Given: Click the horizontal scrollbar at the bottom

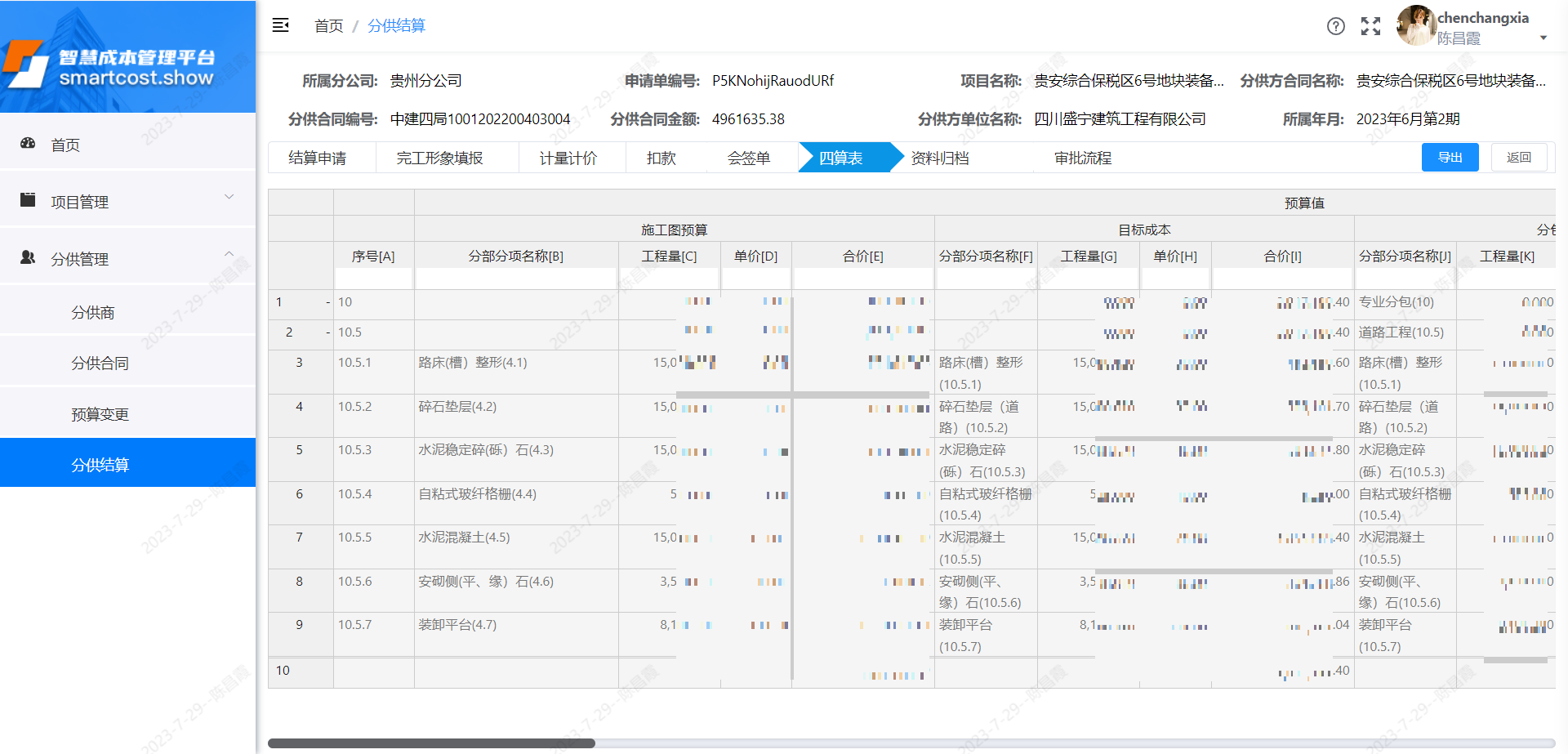Looking at the screenshot, I should click(x=433, y=743).
